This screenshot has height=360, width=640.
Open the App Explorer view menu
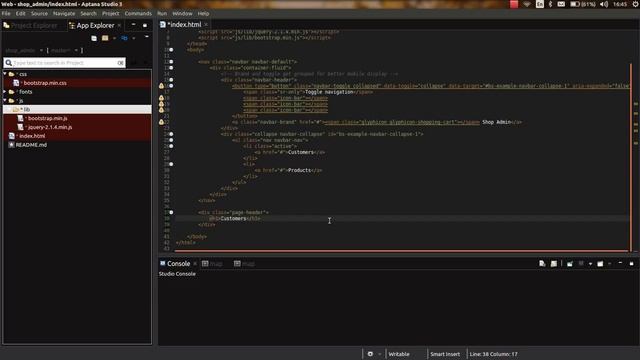click(147, 37)
